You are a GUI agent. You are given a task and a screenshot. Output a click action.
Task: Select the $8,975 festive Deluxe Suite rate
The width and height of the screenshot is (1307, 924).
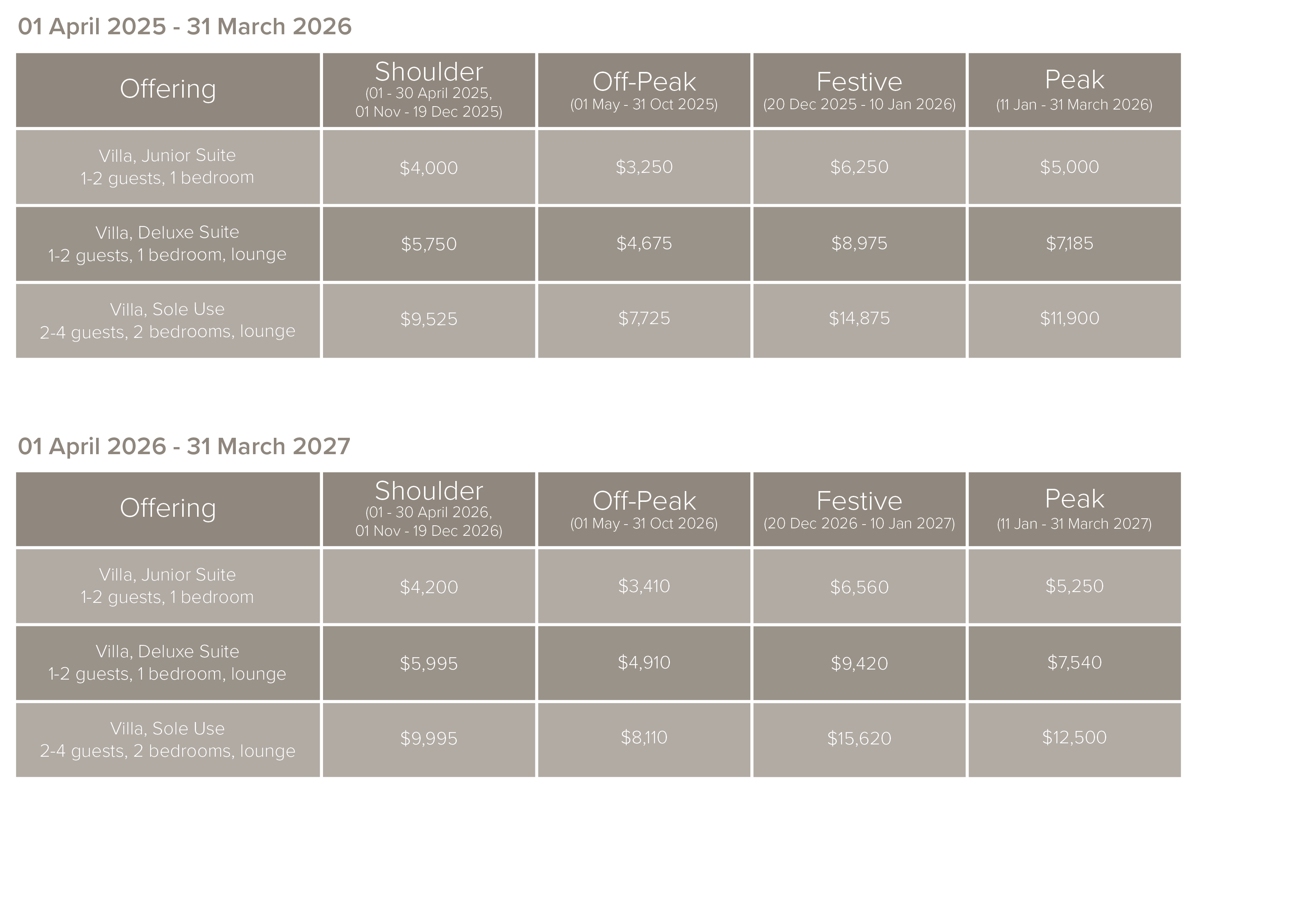[x=859, y=244]
